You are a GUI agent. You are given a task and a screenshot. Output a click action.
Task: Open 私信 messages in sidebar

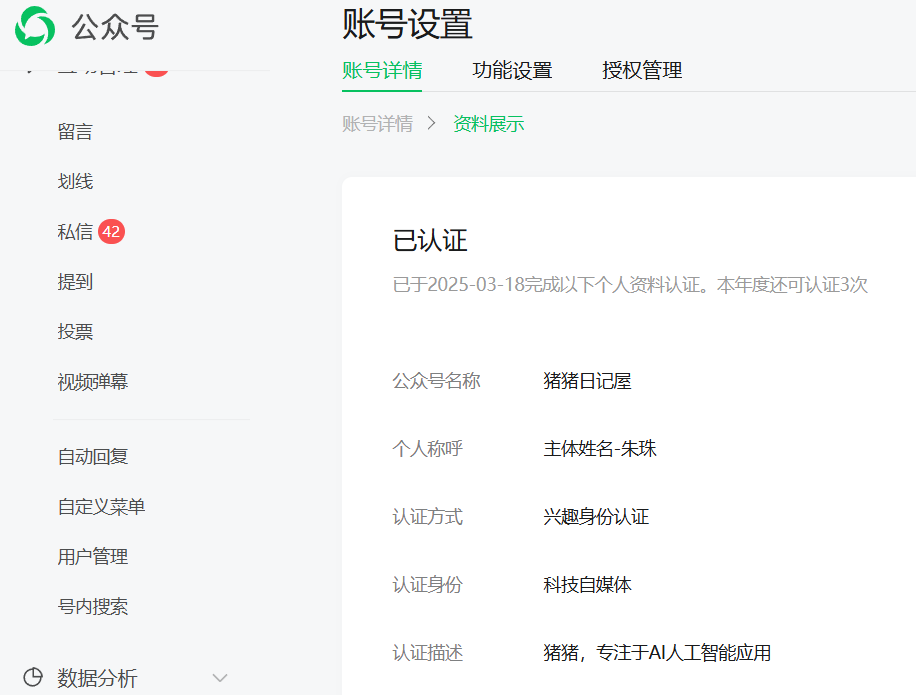tap(75, 232)
